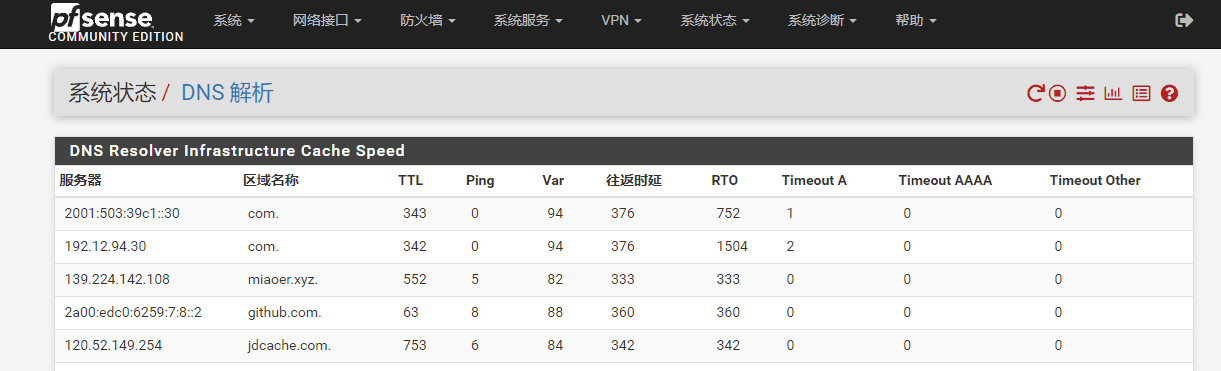Select the github.com. zone row

coord(623,313)
